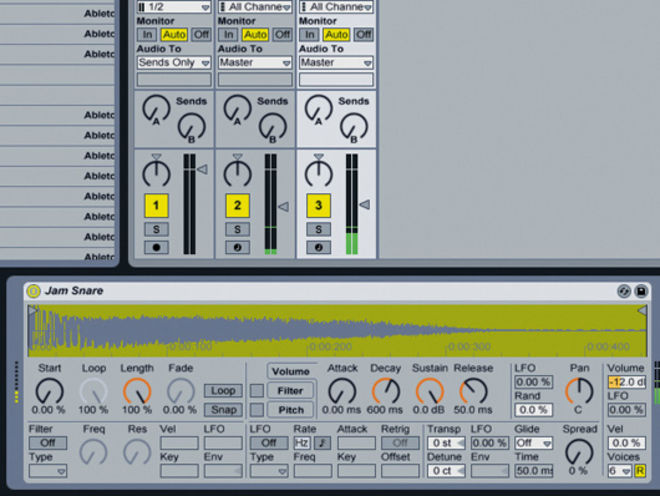Click the Jam Snare hot-swap preset icon
Image resolution: width=660 pixels, height=496 pixels.
(x=624, y=291)
